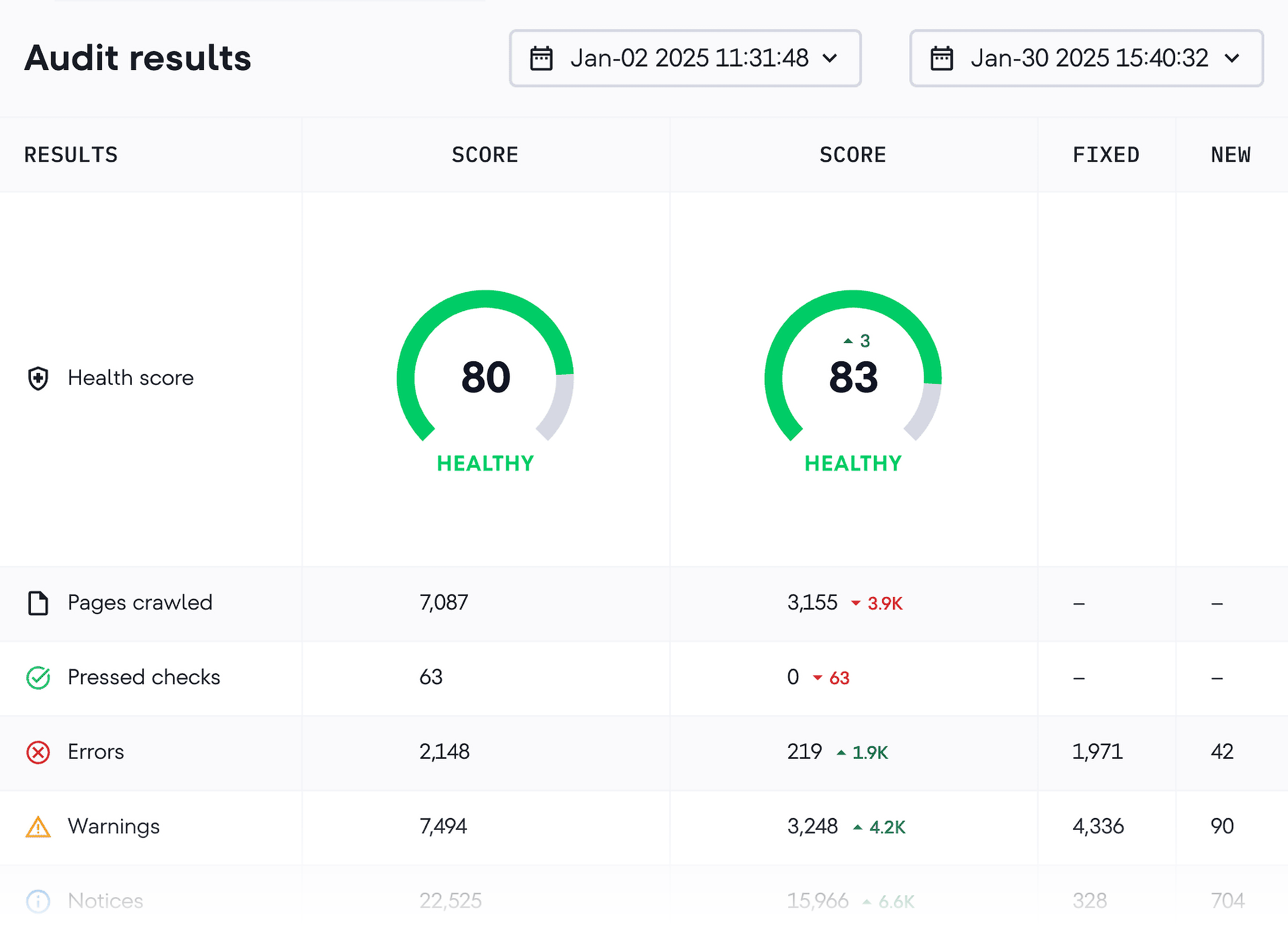The width and height of the screenshot is (1288, 939).
Task: Click the 15,966 notices value
Action: tap(817, 901)
